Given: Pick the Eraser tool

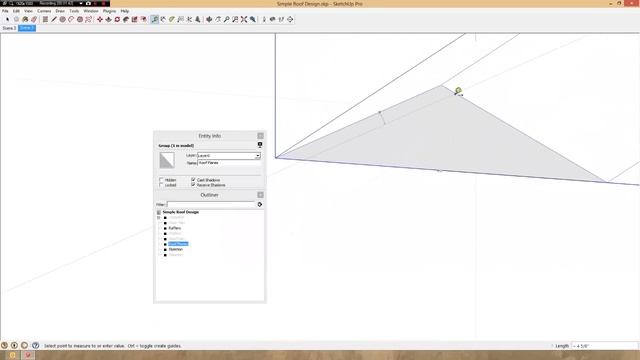Looking at the screenshot, I should 34,19.
